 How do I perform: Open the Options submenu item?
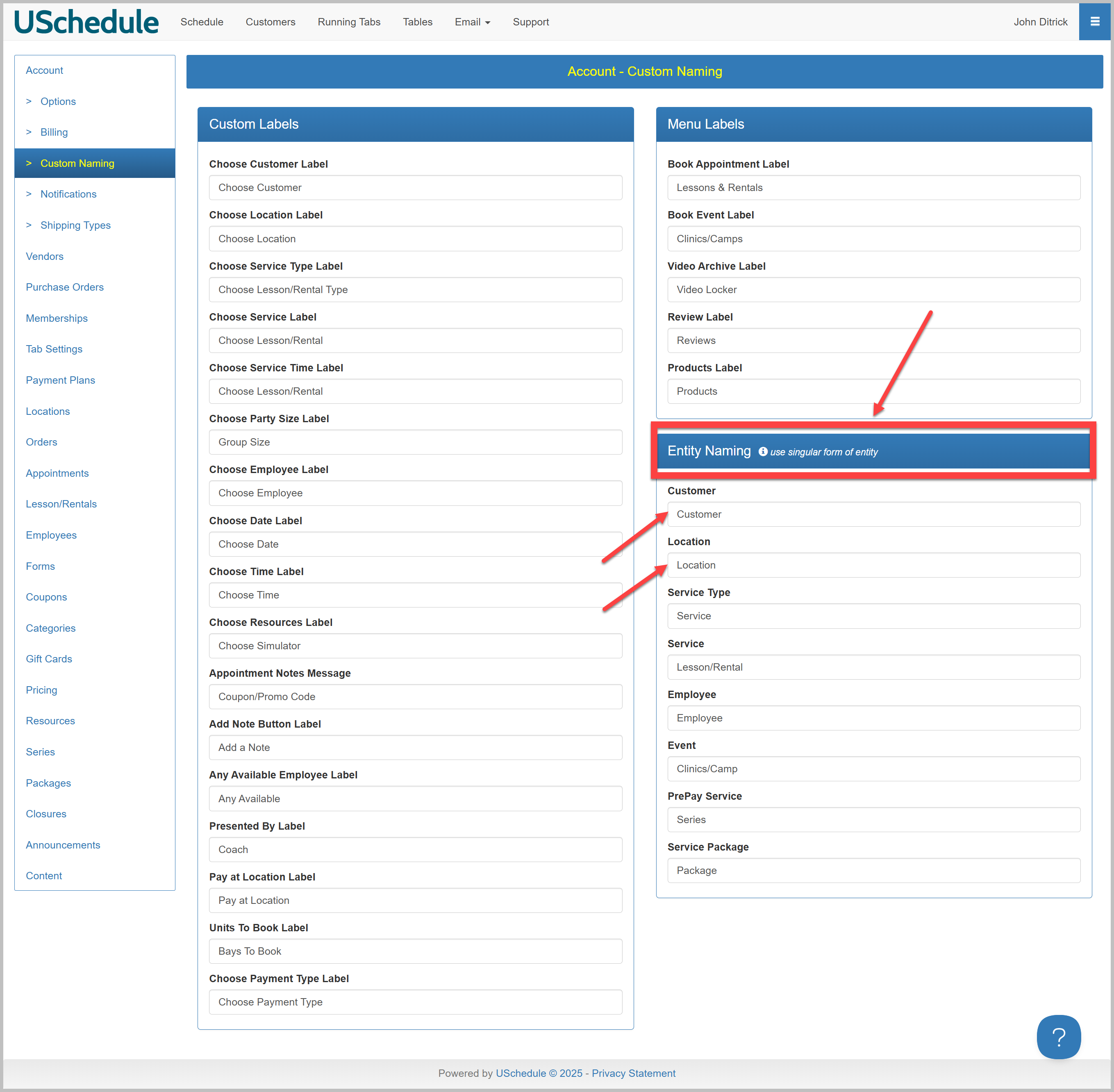[58, 102]
